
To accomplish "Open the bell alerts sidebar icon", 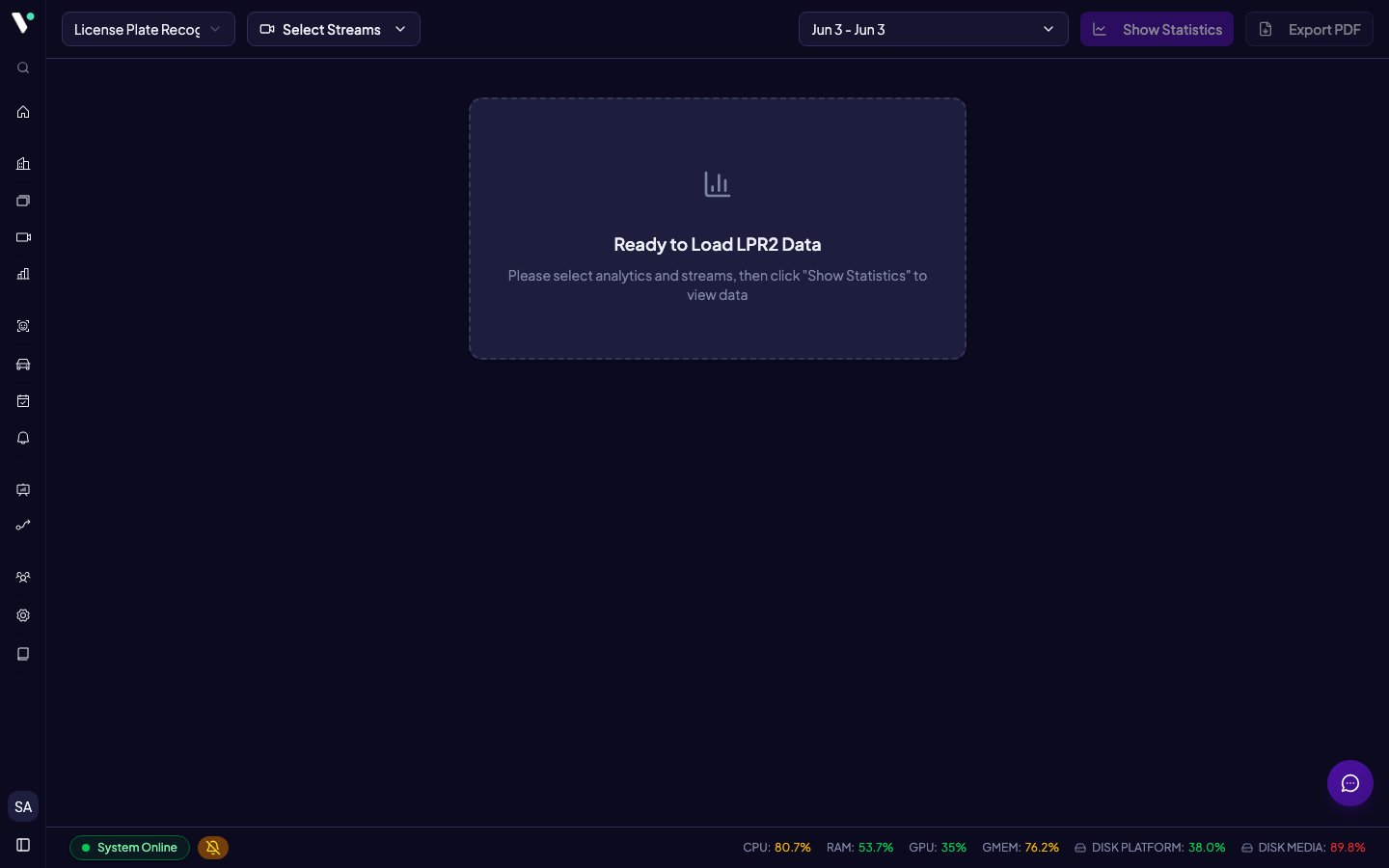I will [23, 438].
